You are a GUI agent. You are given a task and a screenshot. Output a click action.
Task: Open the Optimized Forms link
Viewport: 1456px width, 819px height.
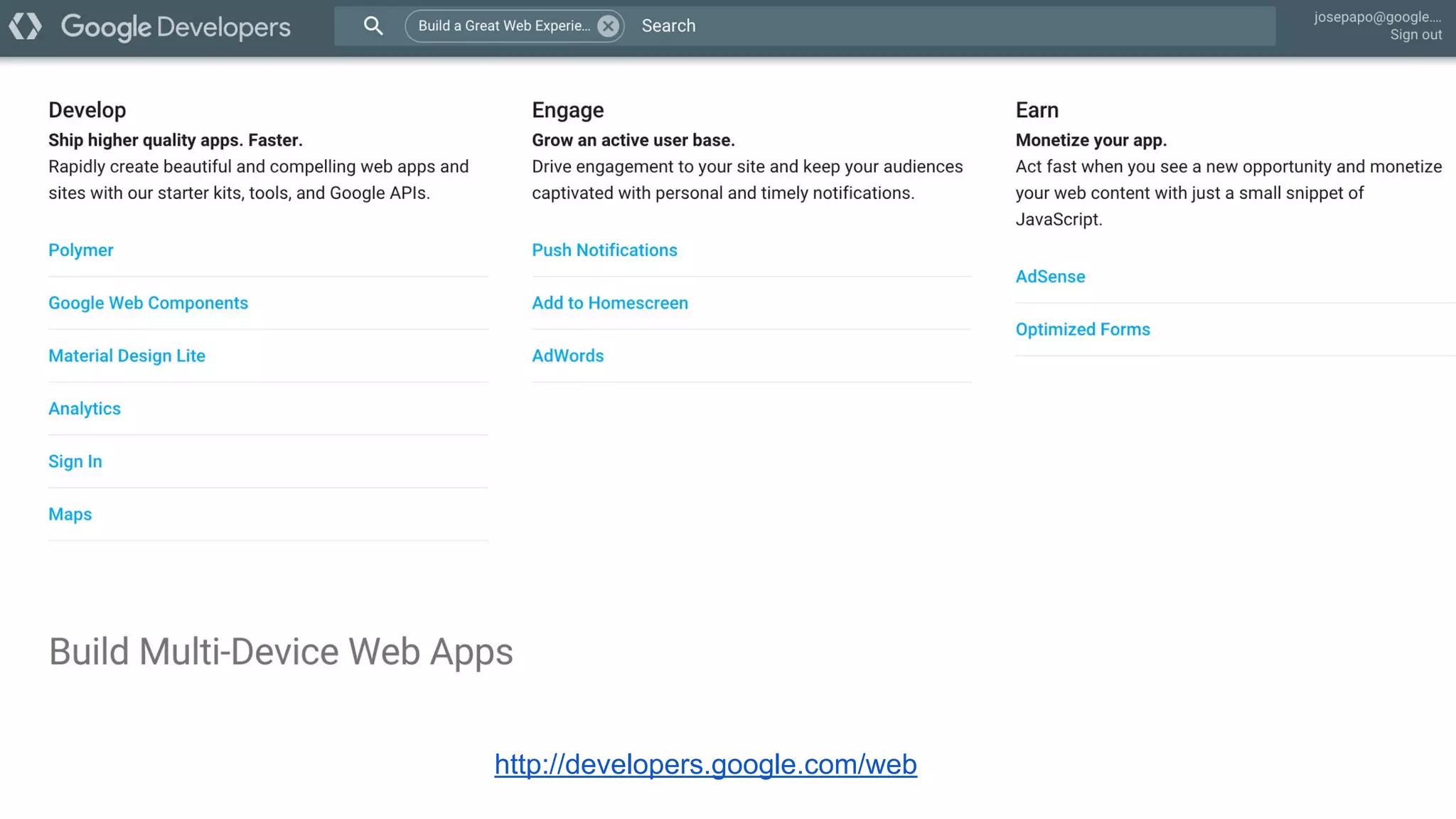click(x=1083, y=329)
